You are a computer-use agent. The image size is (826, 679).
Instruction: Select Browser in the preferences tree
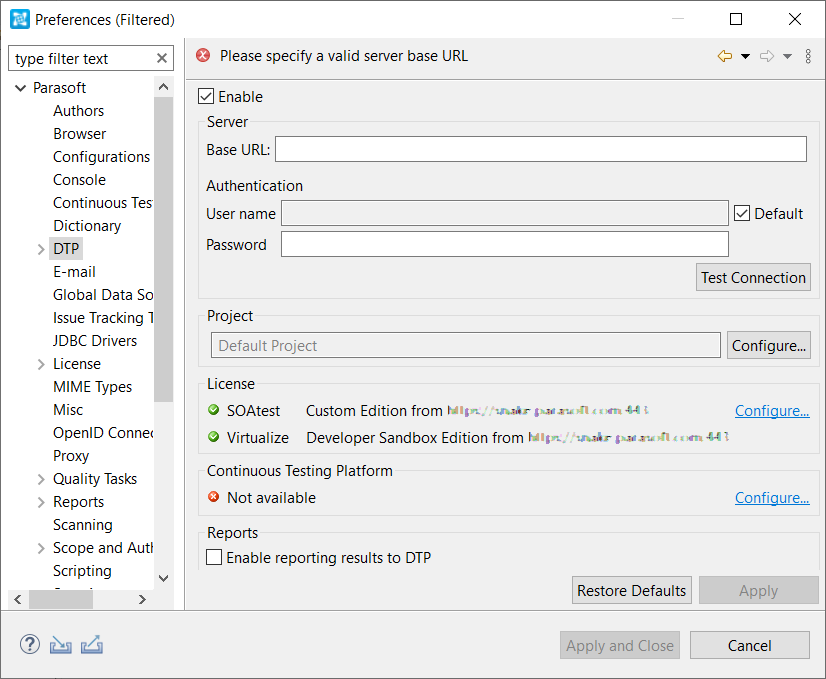[80, 134]
